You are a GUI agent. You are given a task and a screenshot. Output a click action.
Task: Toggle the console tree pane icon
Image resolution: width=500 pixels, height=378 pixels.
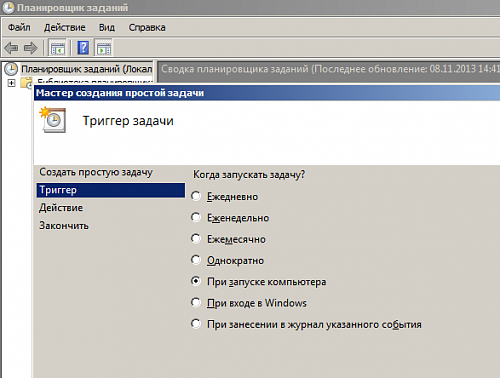pos(57,48)
